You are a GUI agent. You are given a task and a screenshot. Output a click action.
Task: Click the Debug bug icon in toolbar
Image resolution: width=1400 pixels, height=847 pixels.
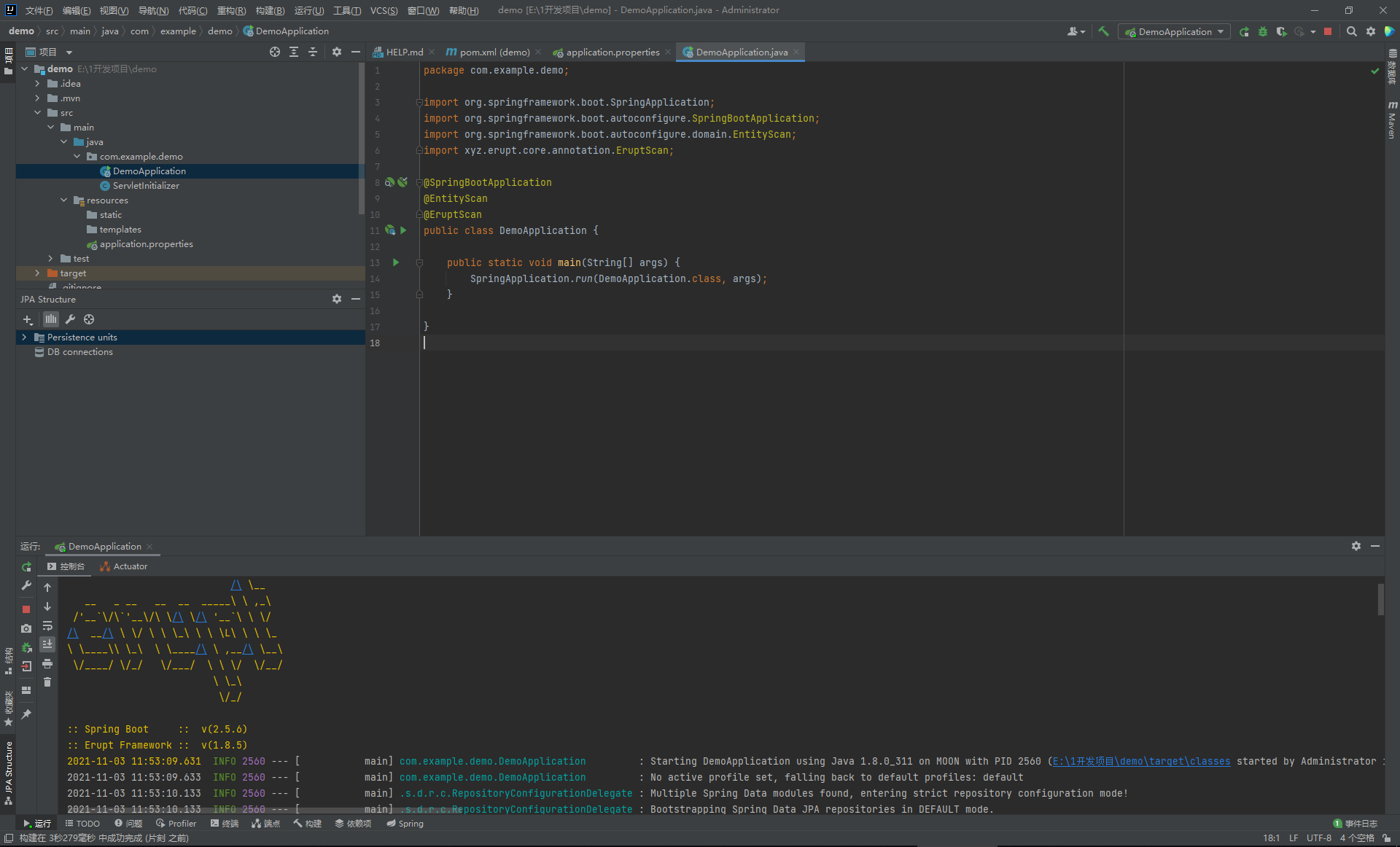tap(1263, 31)
